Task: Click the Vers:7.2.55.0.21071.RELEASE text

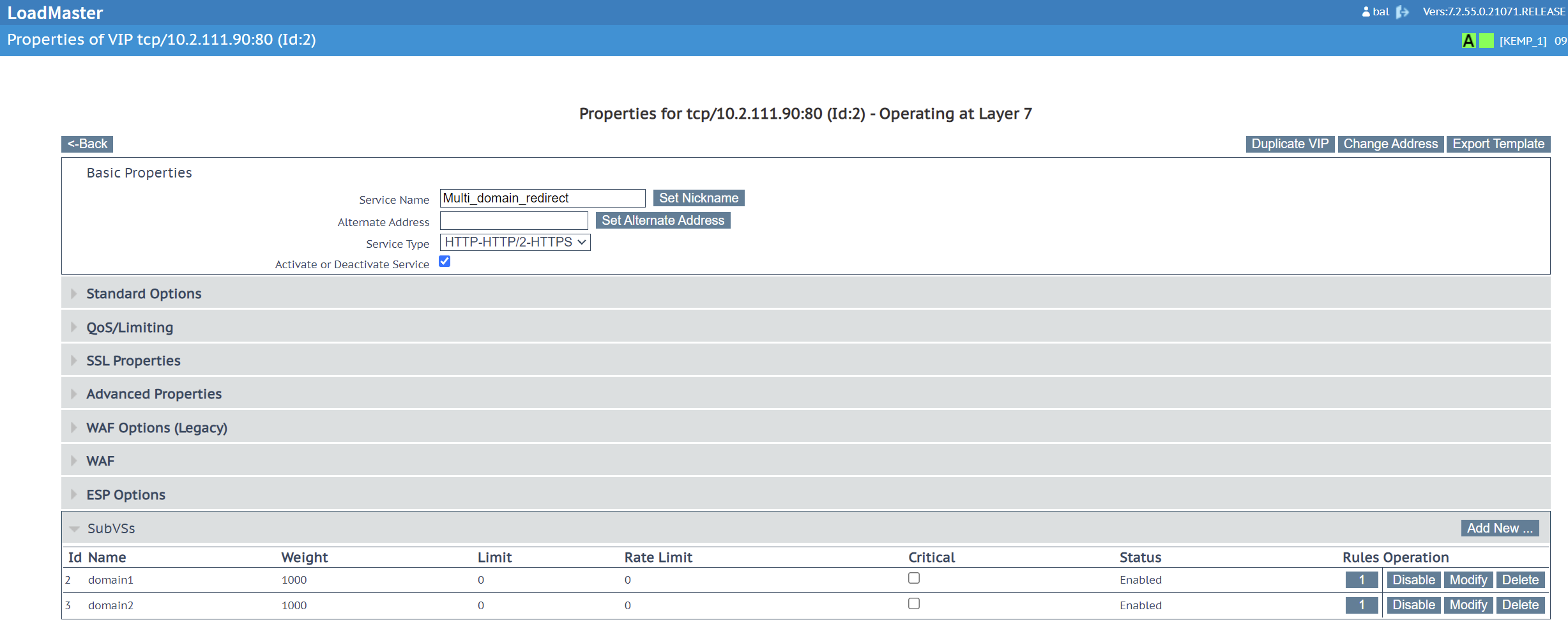Action: pos(1494,12)
